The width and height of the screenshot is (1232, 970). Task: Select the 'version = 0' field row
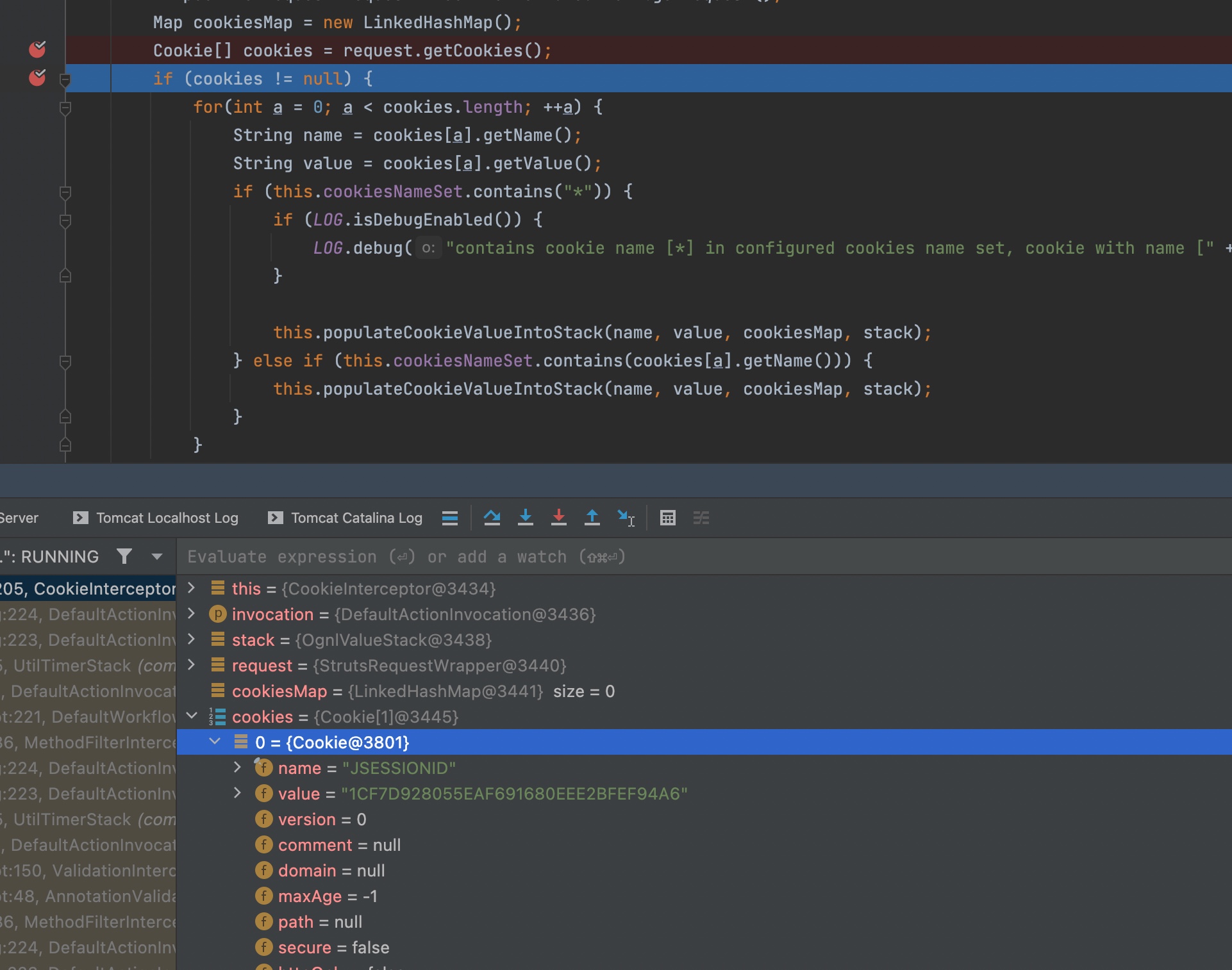(704, 819)
